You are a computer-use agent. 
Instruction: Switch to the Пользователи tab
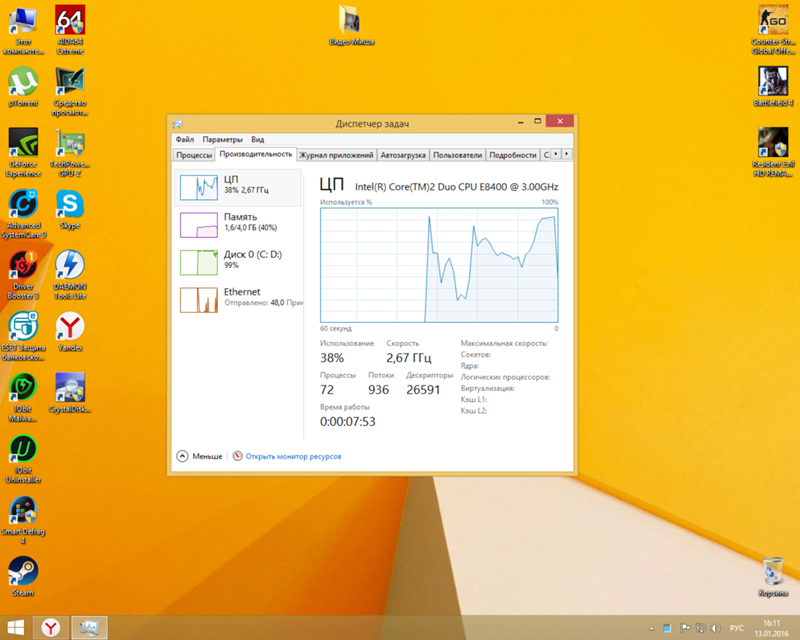458,155
